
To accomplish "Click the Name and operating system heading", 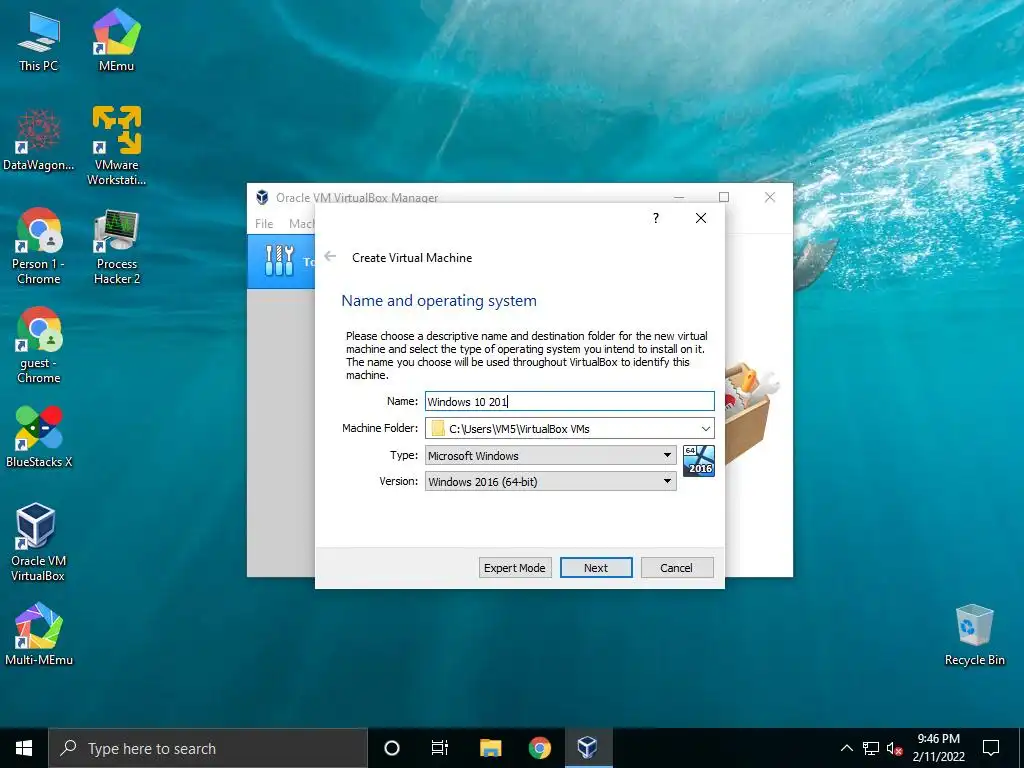I will (x=439, y=300).
